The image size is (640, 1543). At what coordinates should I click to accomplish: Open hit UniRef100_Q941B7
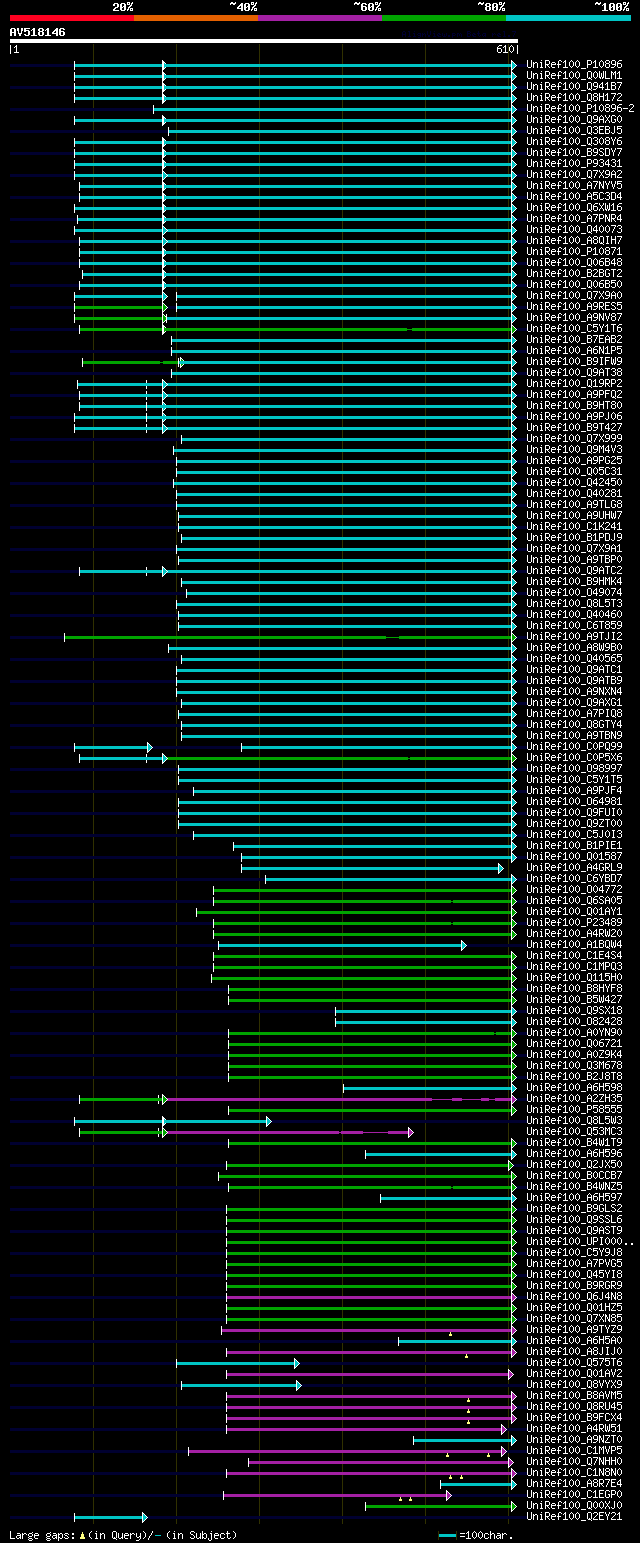click(574, 87)
